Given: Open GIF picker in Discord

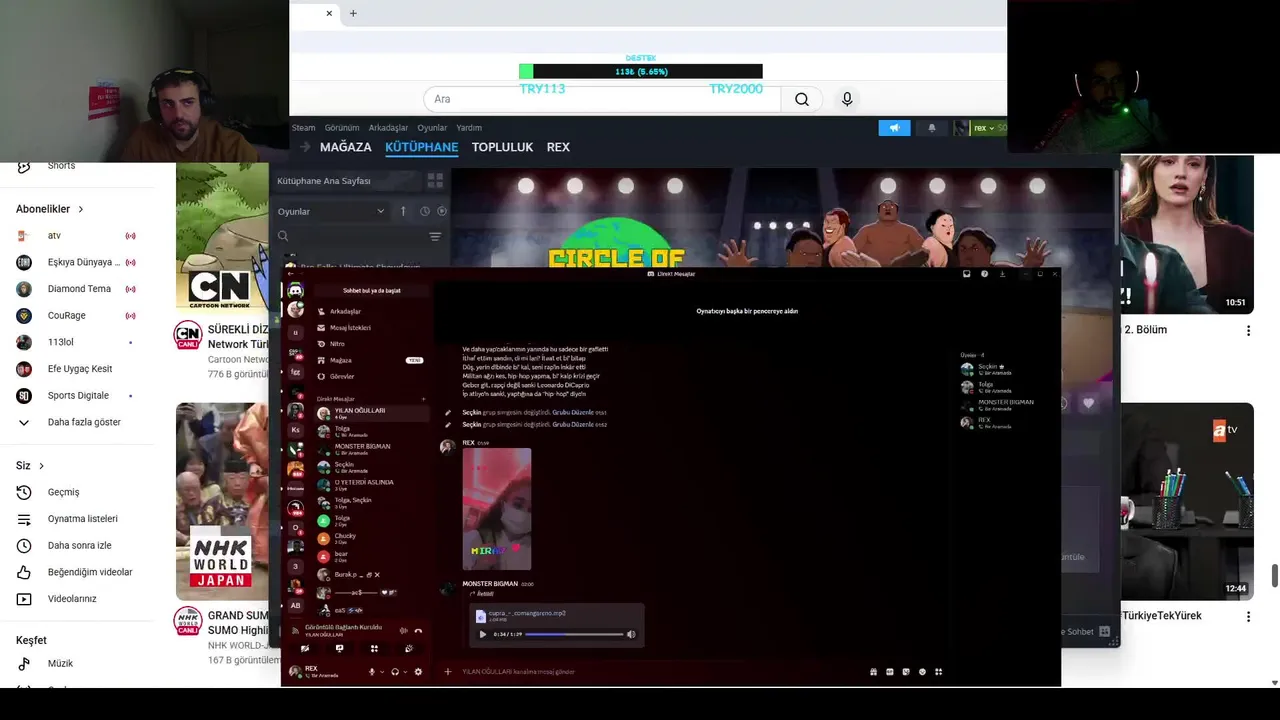Looking at the screenshot, I should point(890,672).
